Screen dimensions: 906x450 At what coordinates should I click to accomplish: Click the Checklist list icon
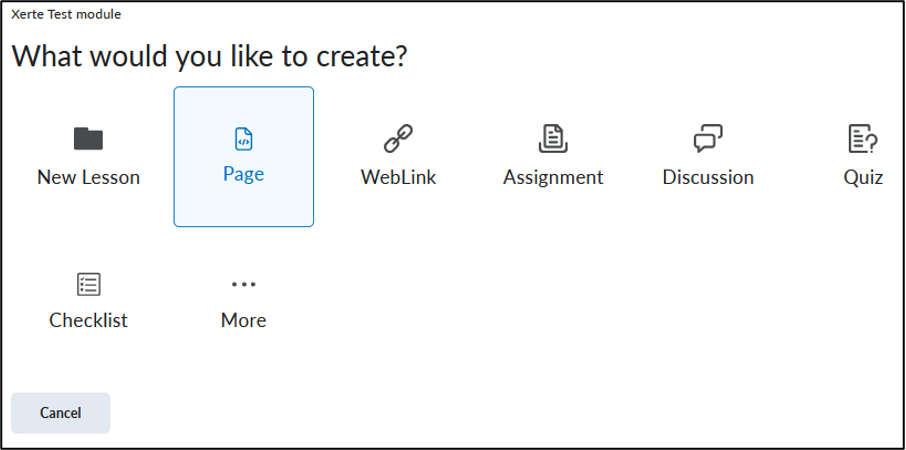(88, 284)
